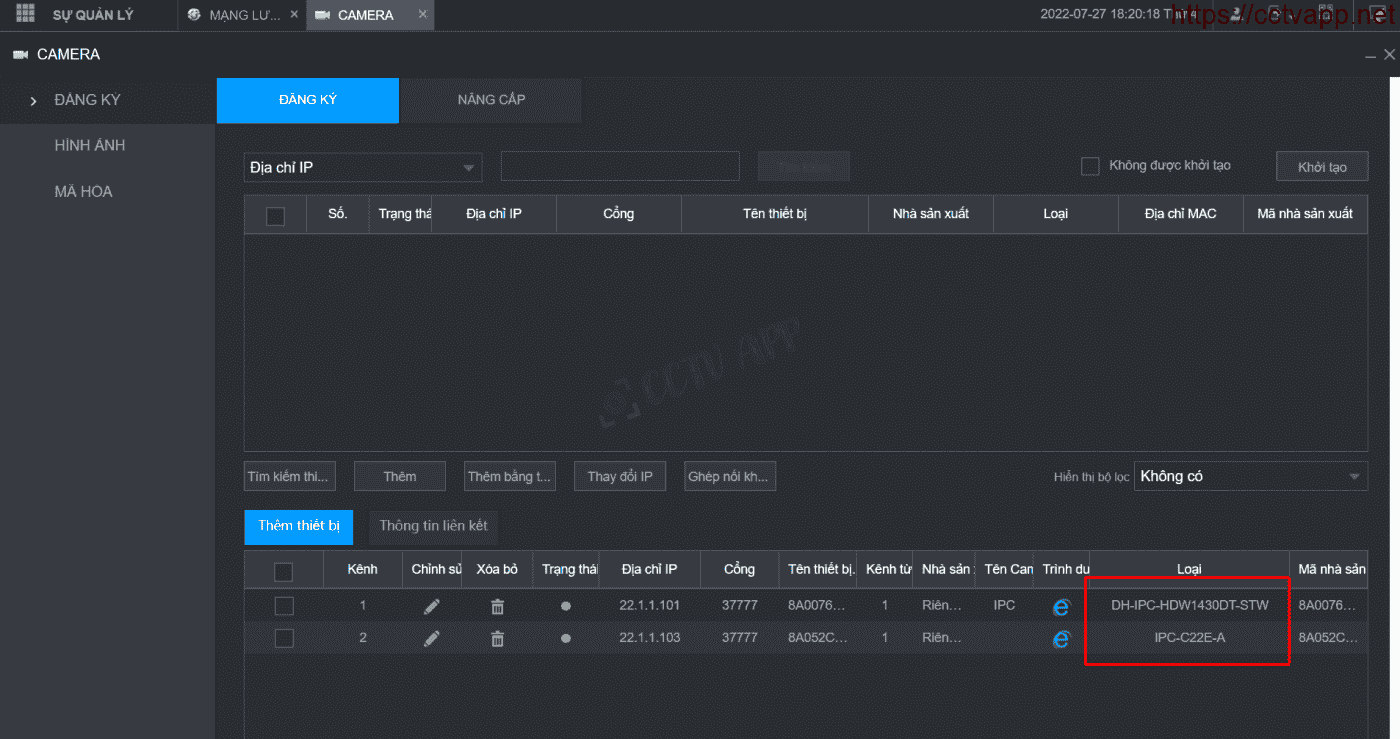
Task: Open the main menu grid icon
Action: pyautogui.click(x=25, y=14)
